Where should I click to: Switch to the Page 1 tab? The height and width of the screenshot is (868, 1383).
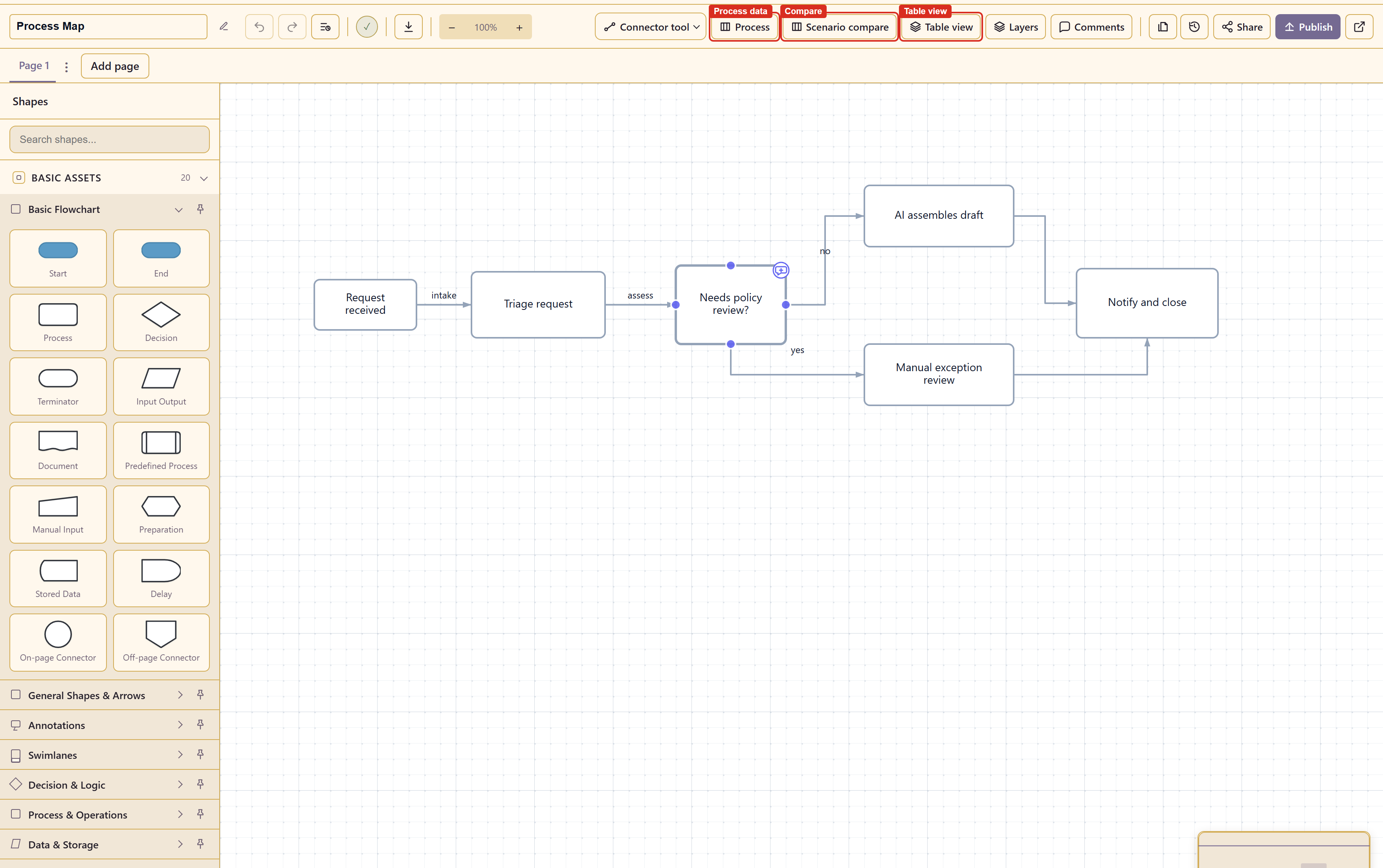[x=34, y=66]
